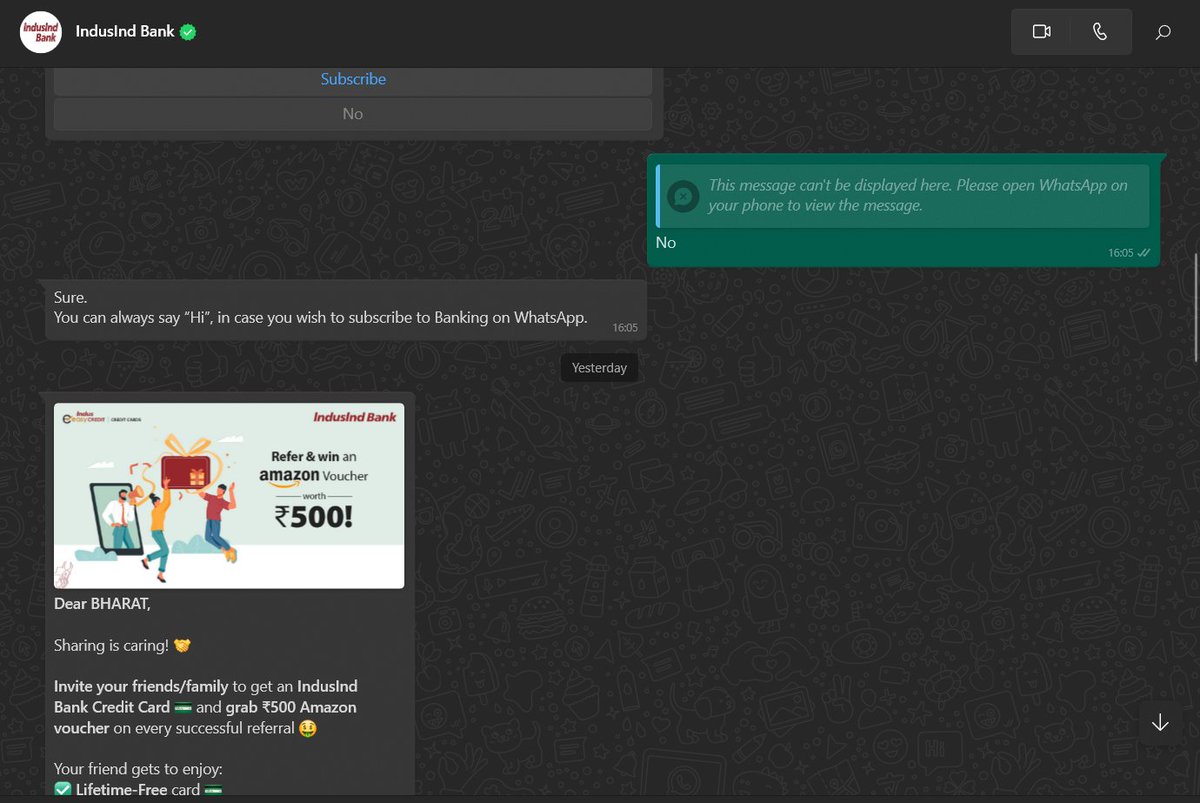Image resolution: width=1200 pixels, height=803 pixels.
Task: Click "Lifetime-Free card" line
Action: pos(137,790)
